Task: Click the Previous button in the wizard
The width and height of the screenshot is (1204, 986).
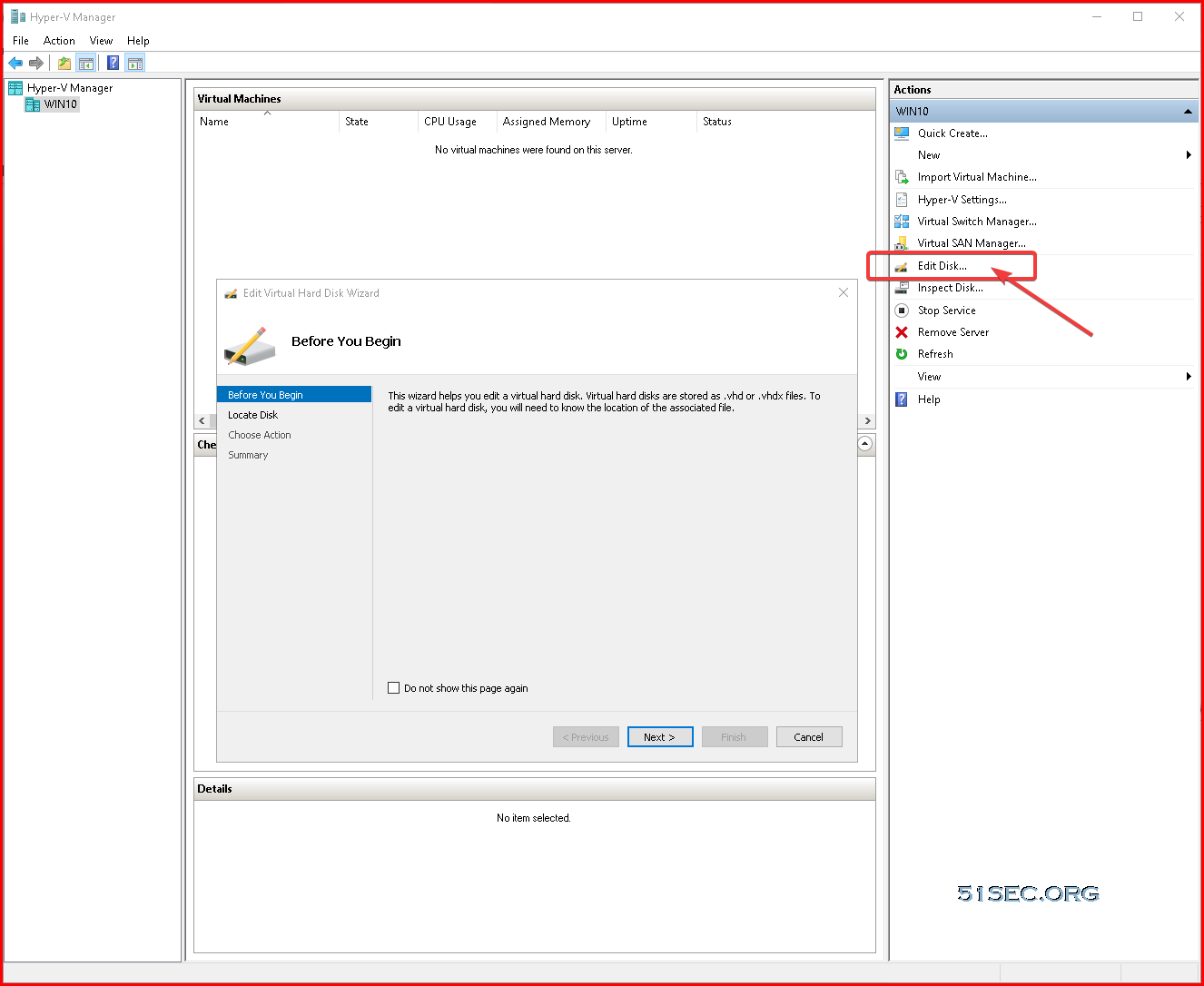Action: tap(586, 737)
